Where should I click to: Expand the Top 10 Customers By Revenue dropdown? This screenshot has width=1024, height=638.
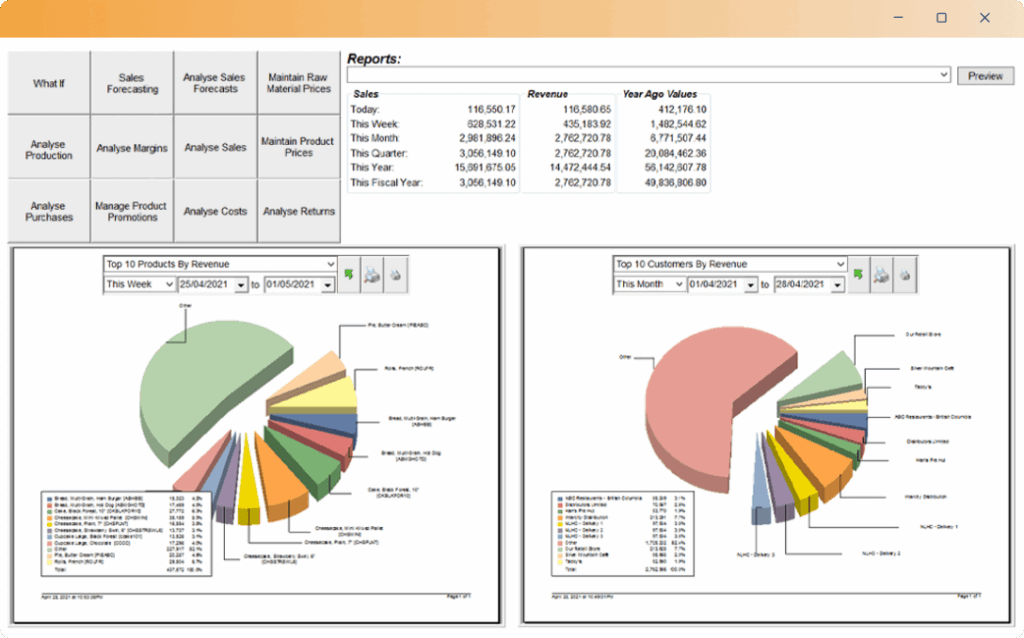840,264
